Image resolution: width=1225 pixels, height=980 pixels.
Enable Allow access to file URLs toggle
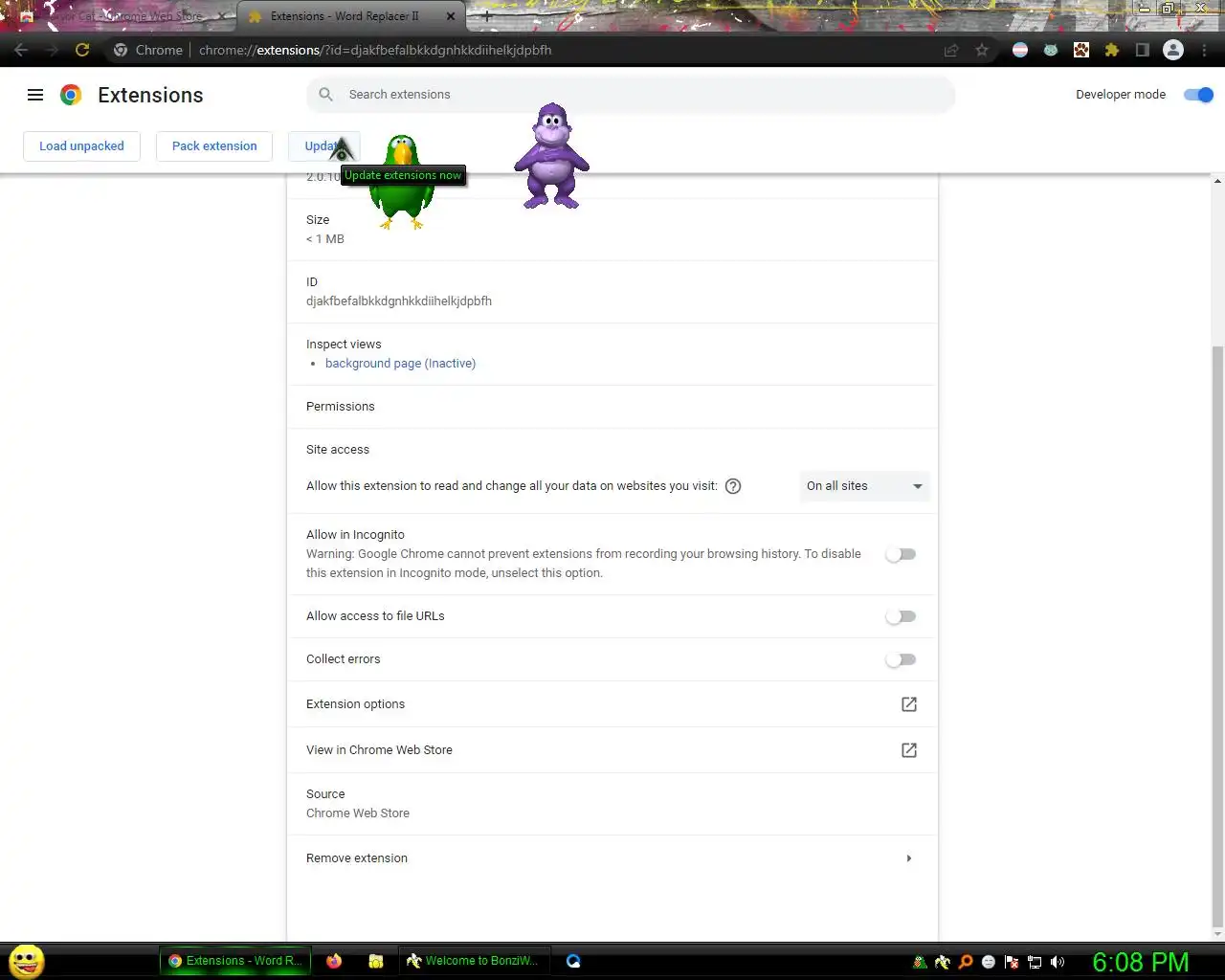click(901, 616)
